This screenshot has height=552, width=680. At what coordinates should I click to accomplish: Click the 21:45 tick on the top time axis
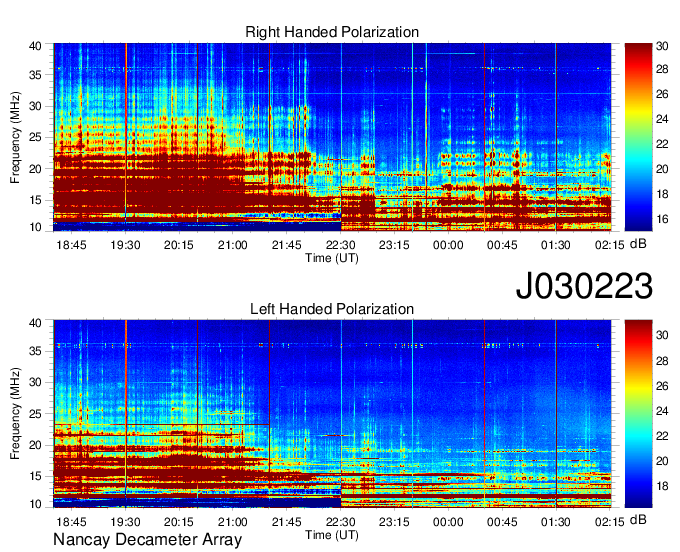(287, 245)
